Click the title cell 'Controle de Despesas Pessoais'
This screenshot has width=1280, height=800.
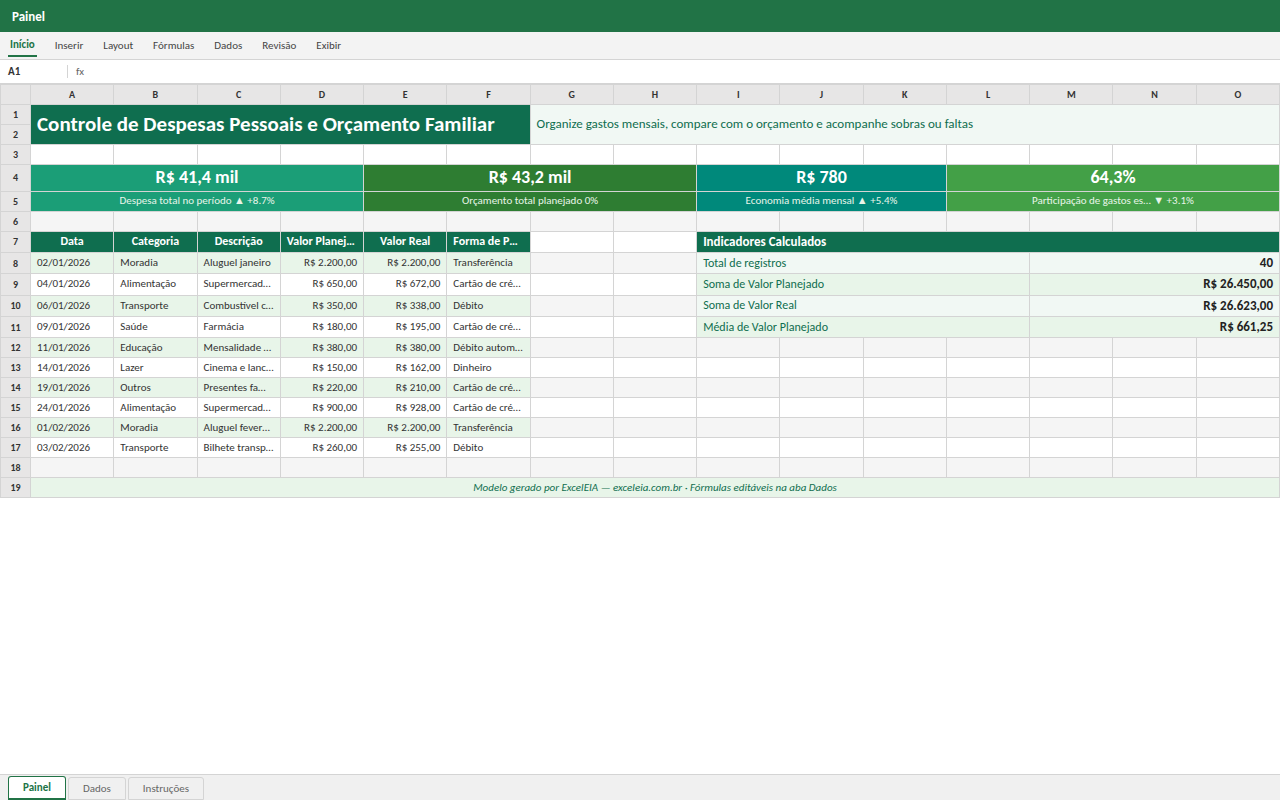pos(281,125)
